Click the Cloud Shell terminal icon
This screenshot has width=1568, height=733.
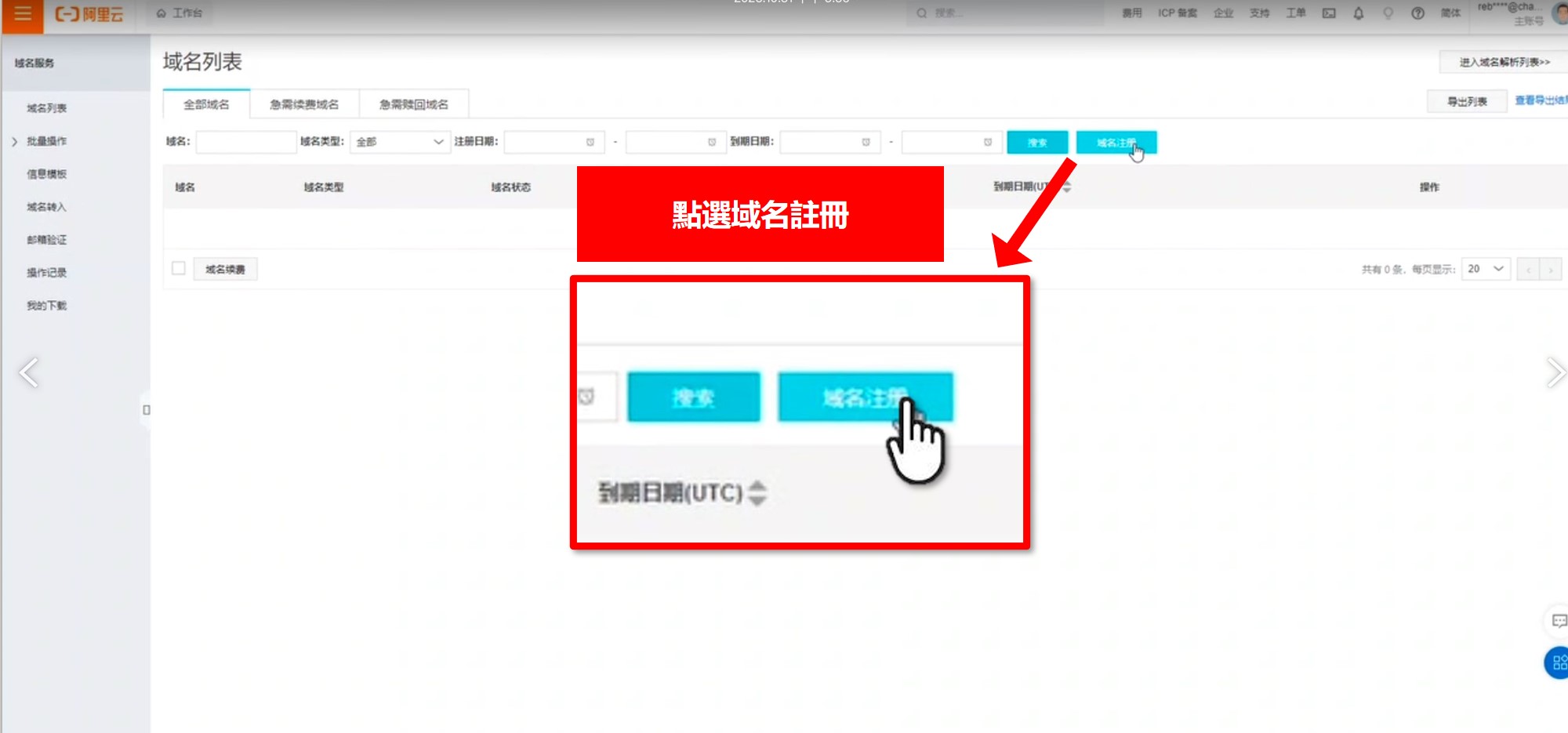[x=1329, y=13]
